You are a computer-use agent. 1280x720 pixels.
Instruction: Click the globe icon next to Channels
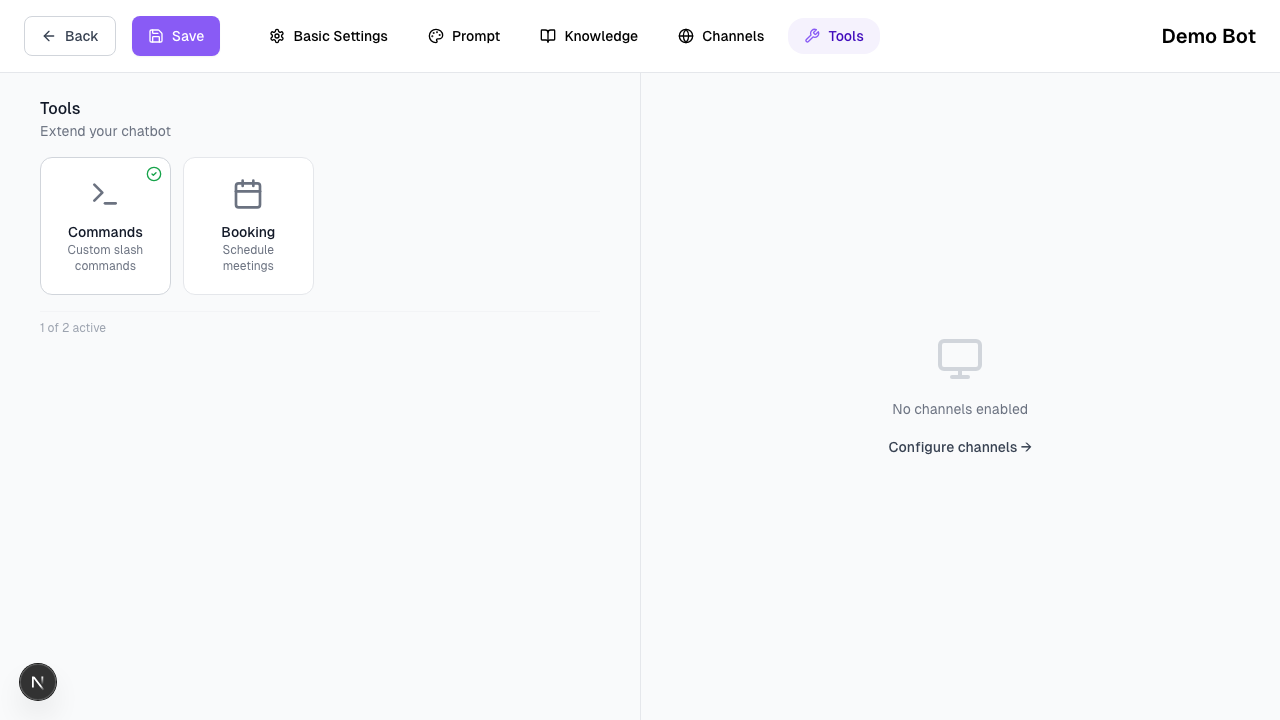686,36
